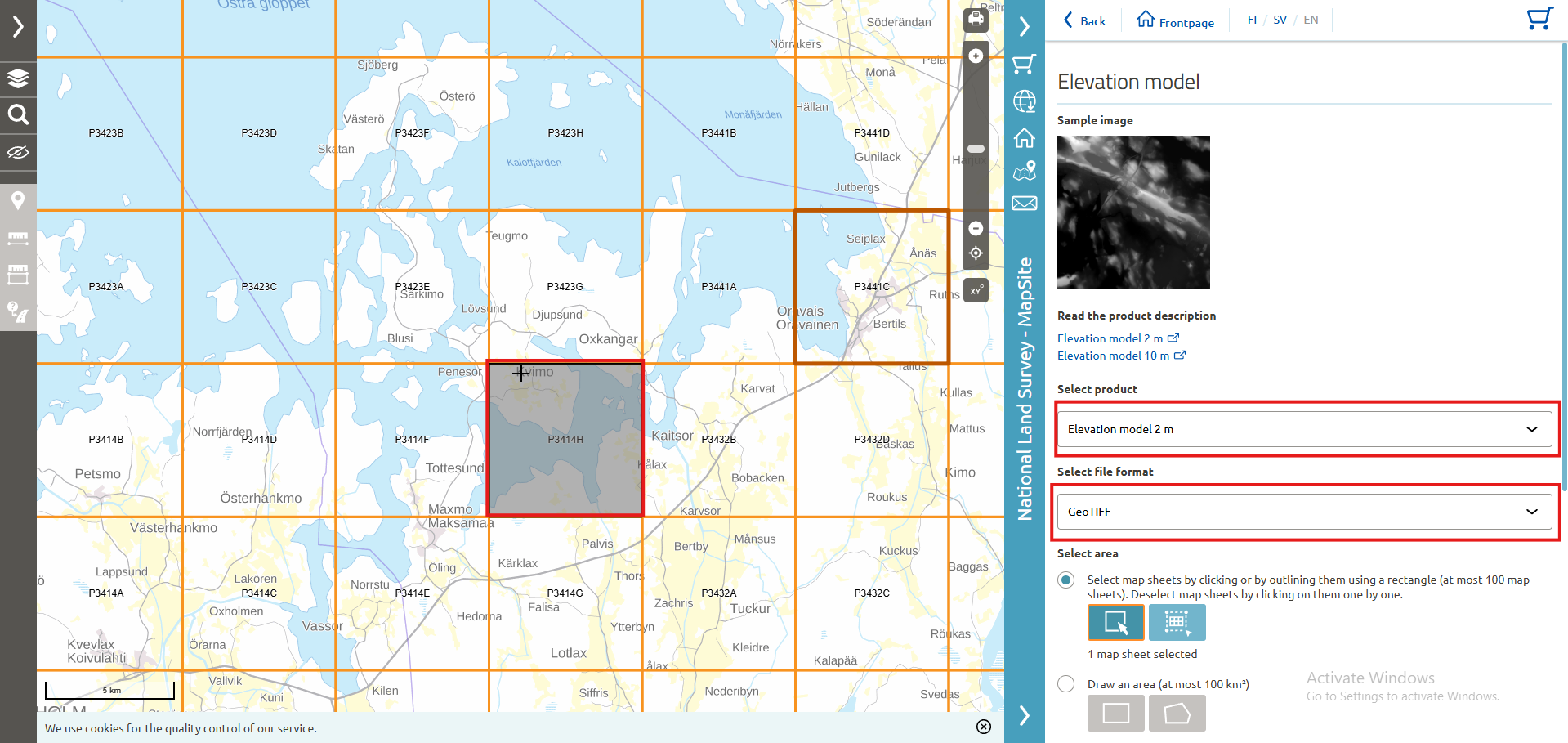The height and width of the screenshot is (743, 1568).
Task: Select the Draw an area radio option
Action: (1066, 684)
